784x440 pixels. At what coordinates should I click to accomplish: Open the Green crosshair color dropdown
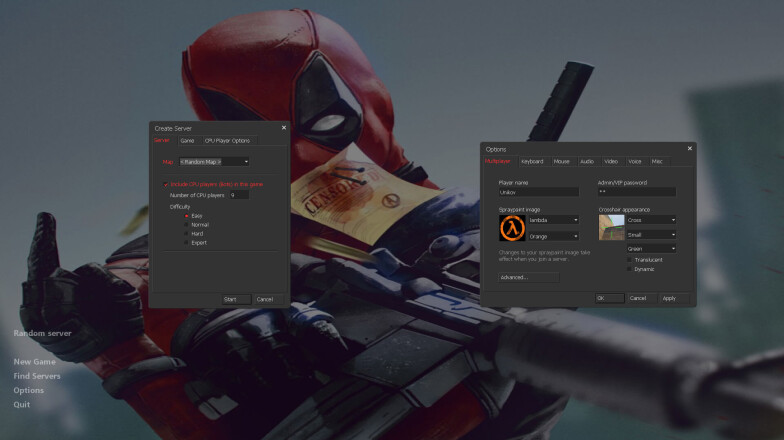pyautogui.click(x=652, y=248)
